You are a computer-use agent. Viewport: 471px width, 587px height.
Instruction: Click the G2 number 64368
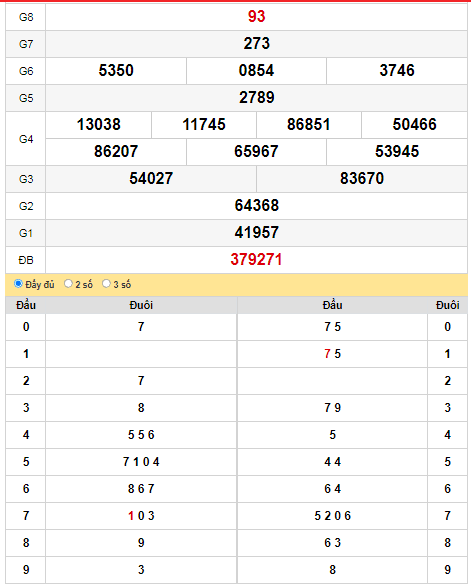256,206
